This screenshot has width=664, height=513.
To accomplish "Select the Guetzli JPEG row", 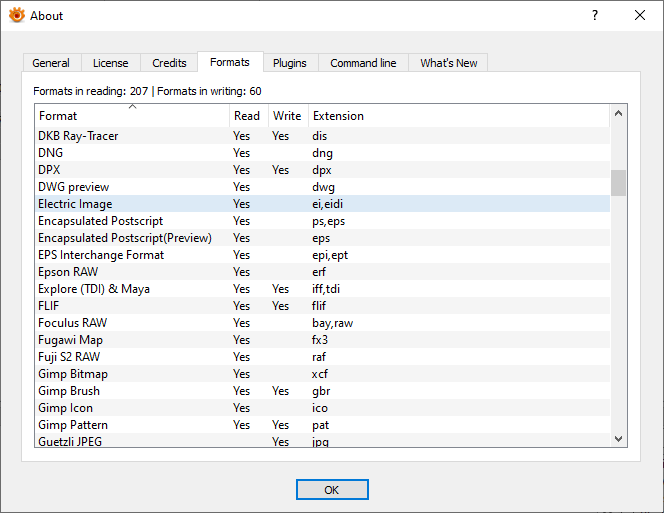I will coord(323,441).
